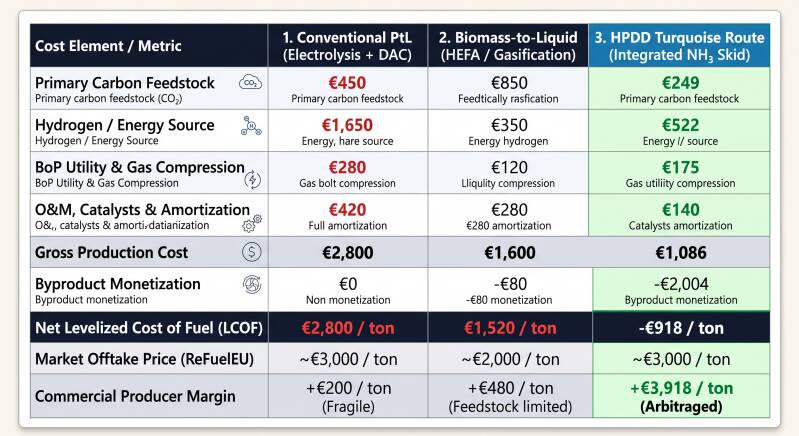Select the Biomass-to-Liquid column header
Screen dimensions: 799x436
[x=508, y=46]
